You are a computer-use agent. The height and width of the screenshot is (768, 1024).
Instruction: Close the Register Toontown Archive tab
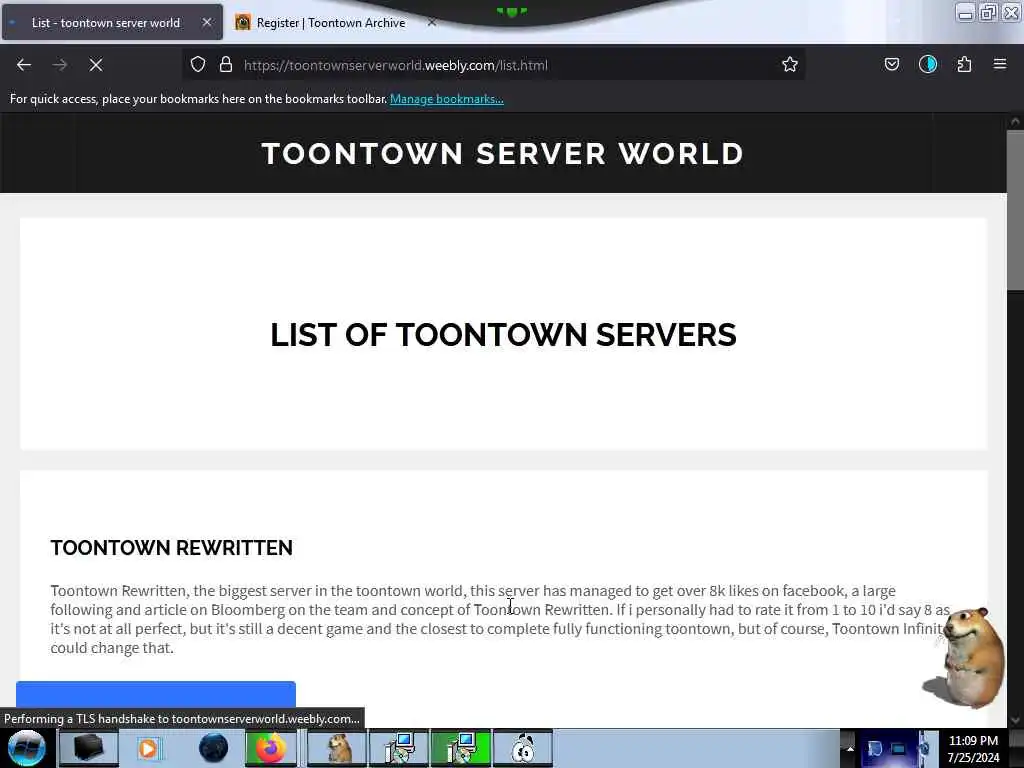(x=432, y=22)
